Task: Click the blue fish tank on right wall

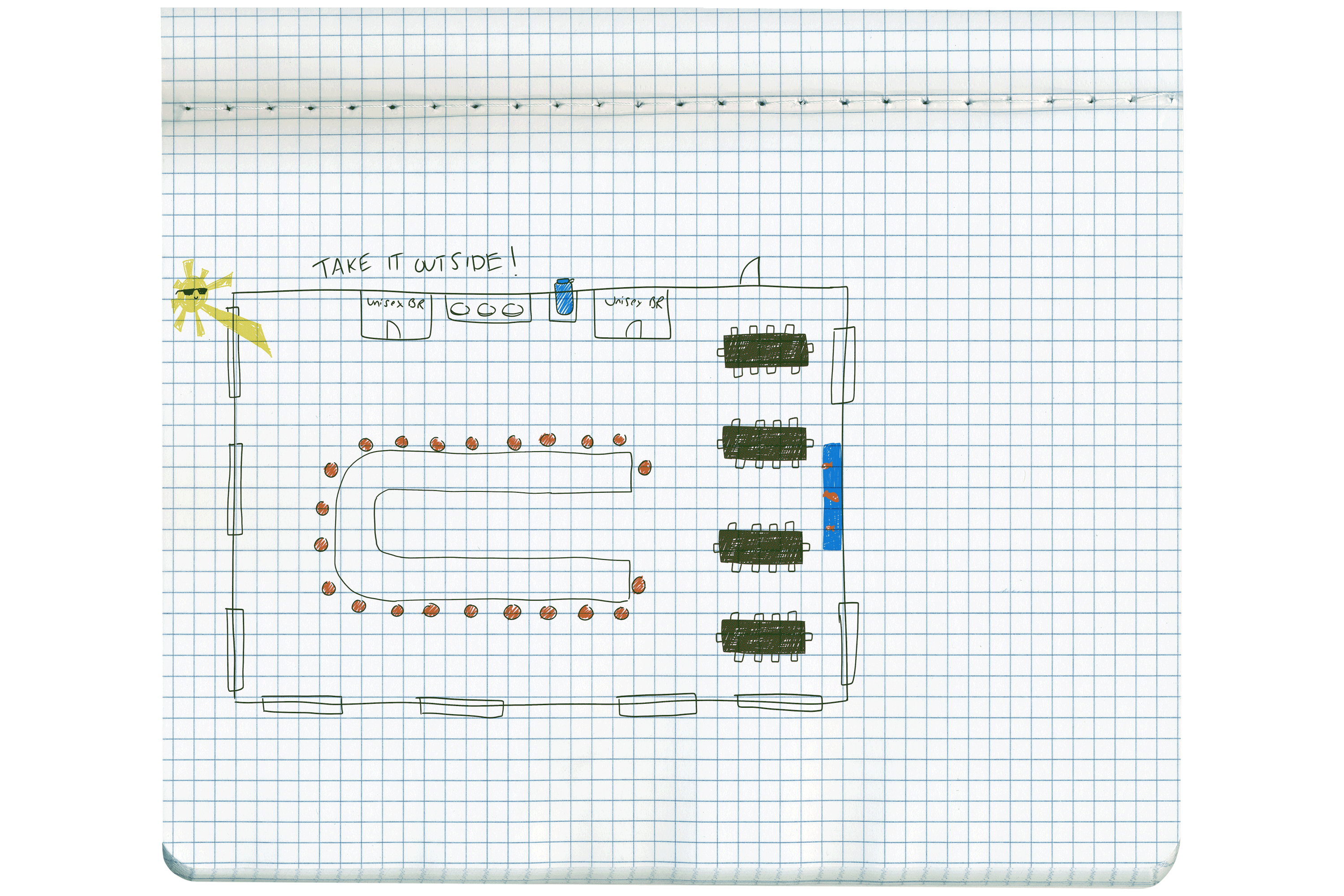Action: pyautogui.click(x=831, y=496)
